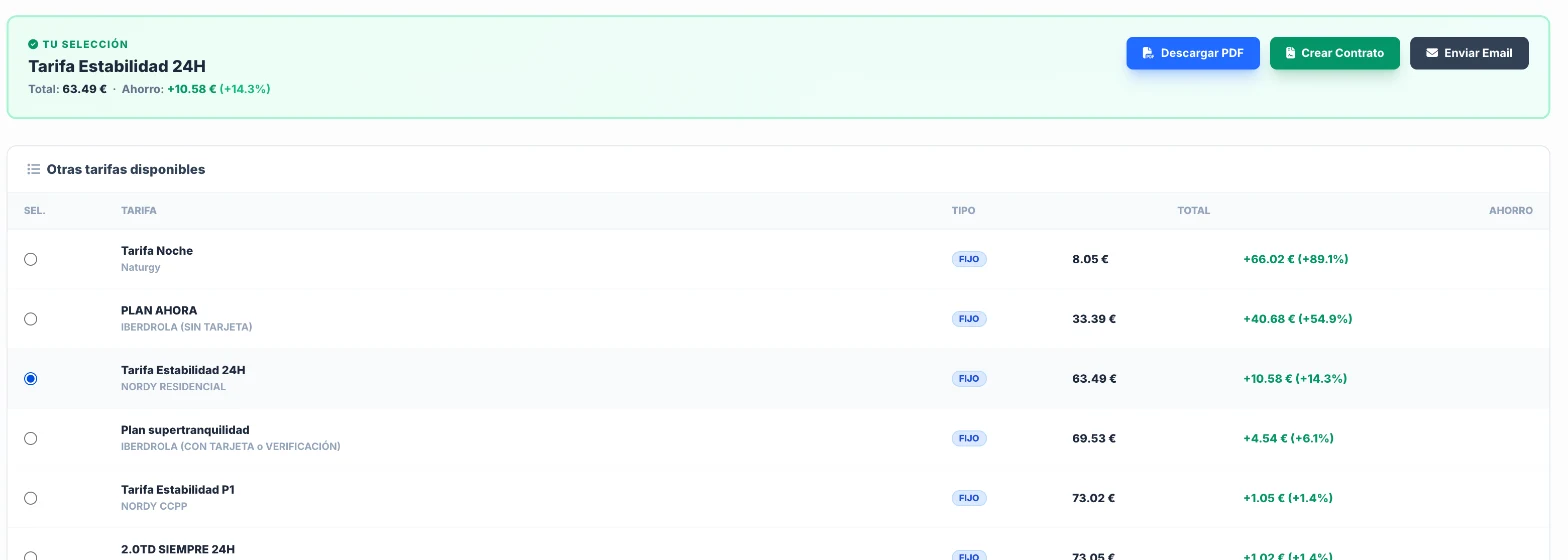Click the Naturgy provider label

pos(141,268)
